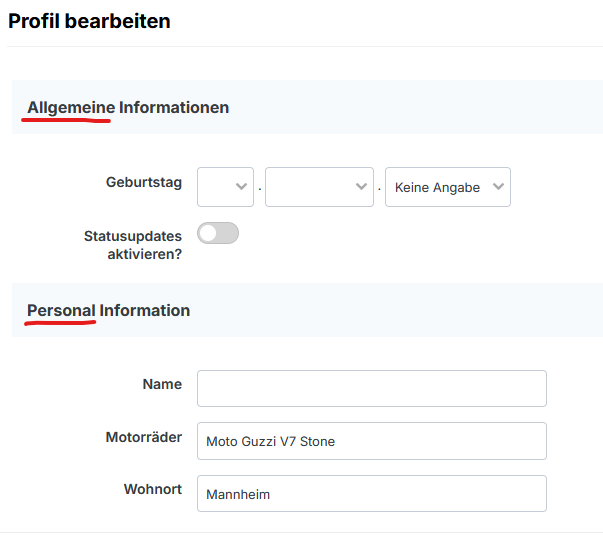Image resolution: width=603 pixels, height=537 pixels.
Task: Click the Statusupdates aktivieren? label
Action: coord(133,245)
